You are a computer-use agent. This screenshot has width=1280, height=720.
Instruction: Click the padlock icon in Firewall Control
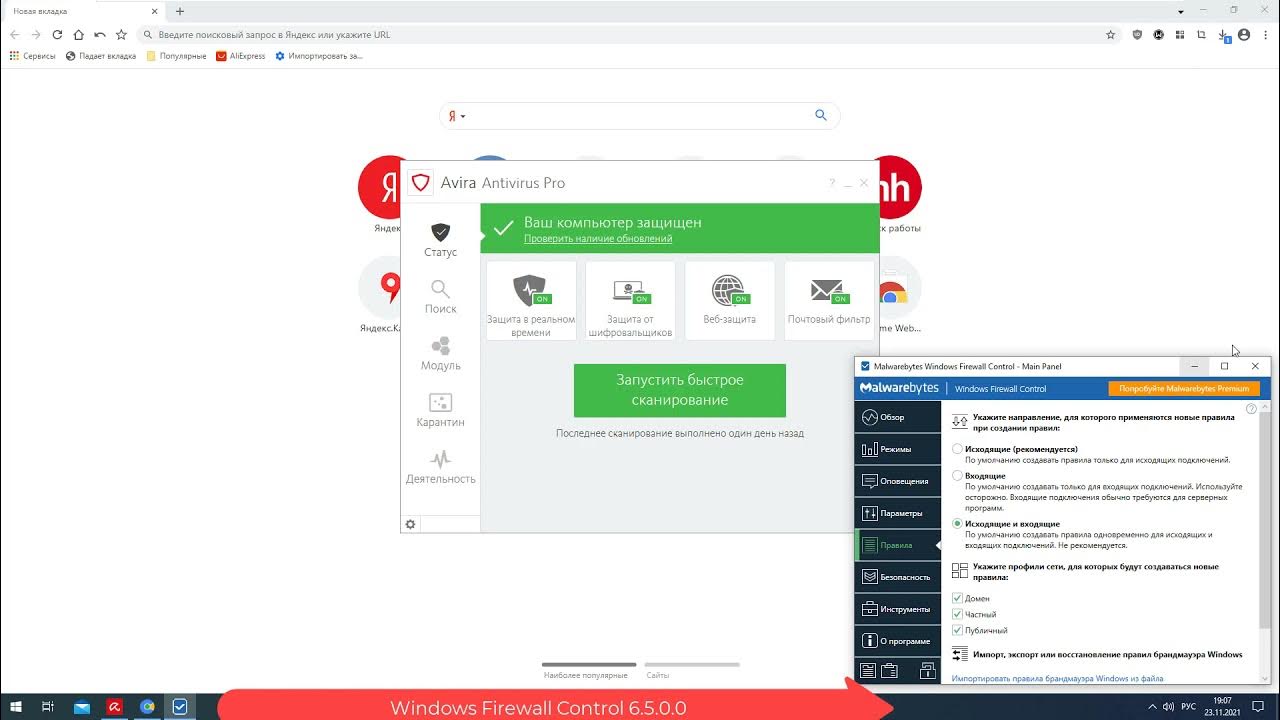[x=927, y=671]
